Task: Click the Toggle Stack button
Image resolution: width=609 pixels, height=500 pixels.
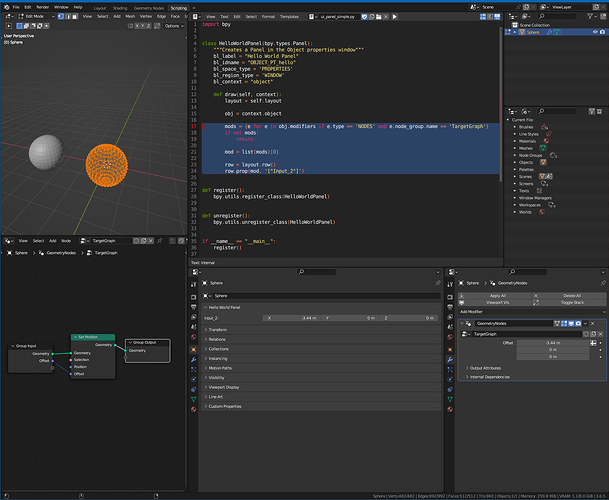Action: pos(569,302)
